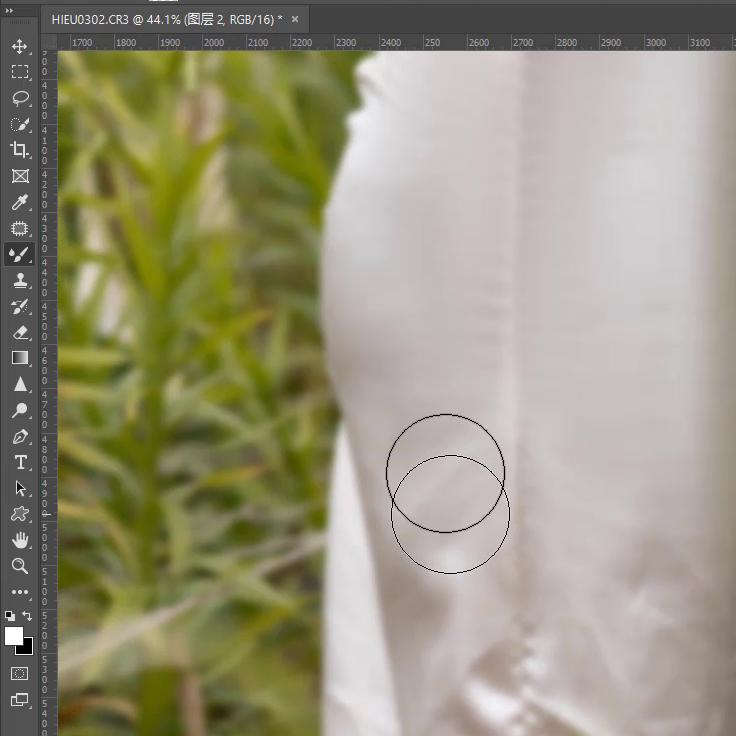Open the Edit Toolbar three-dots menu
This screenshot has width=736, height=736.
point(19,592)
